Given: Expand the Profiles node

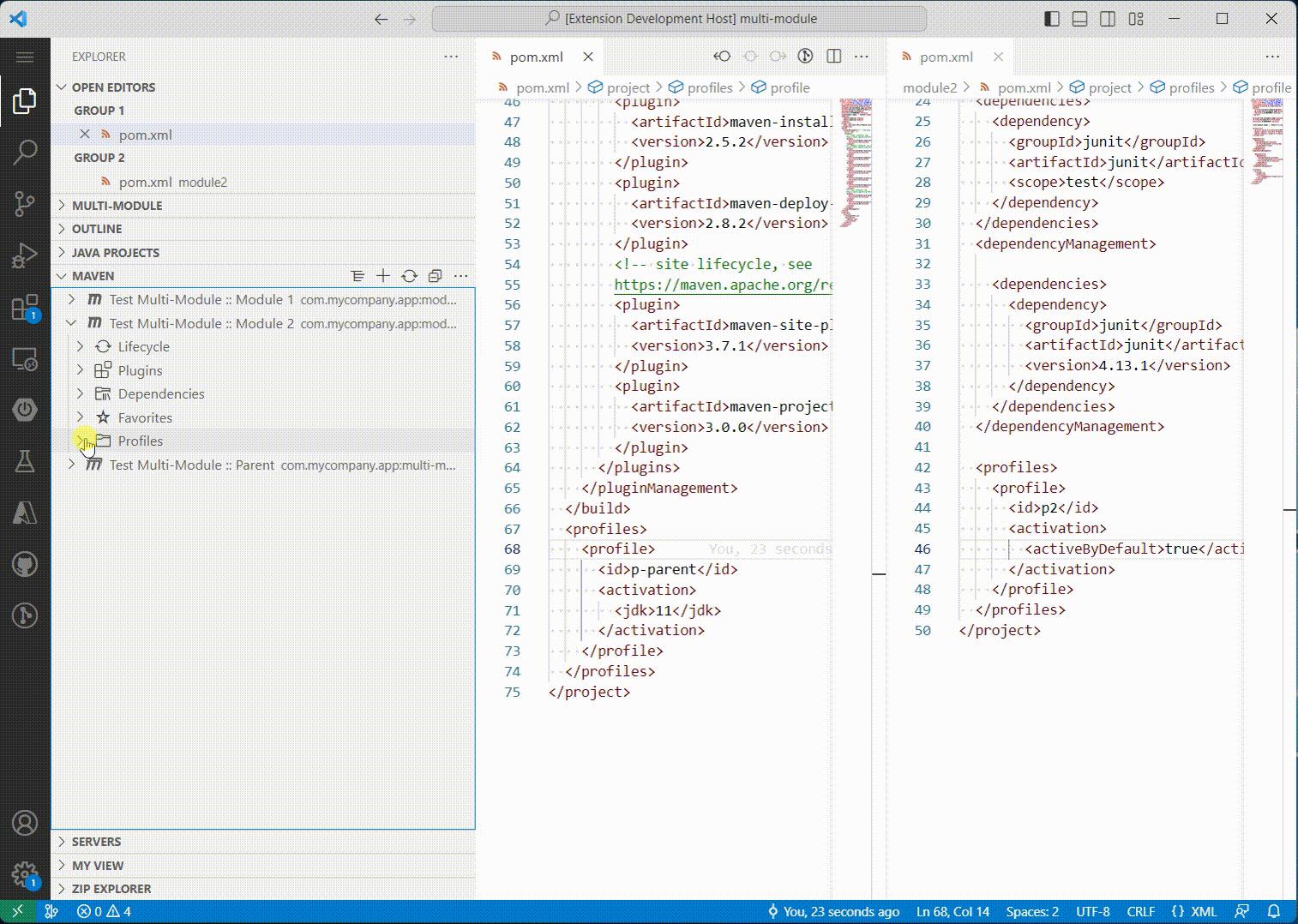Looking at the screenshot, I should click(x=81, y=441).
